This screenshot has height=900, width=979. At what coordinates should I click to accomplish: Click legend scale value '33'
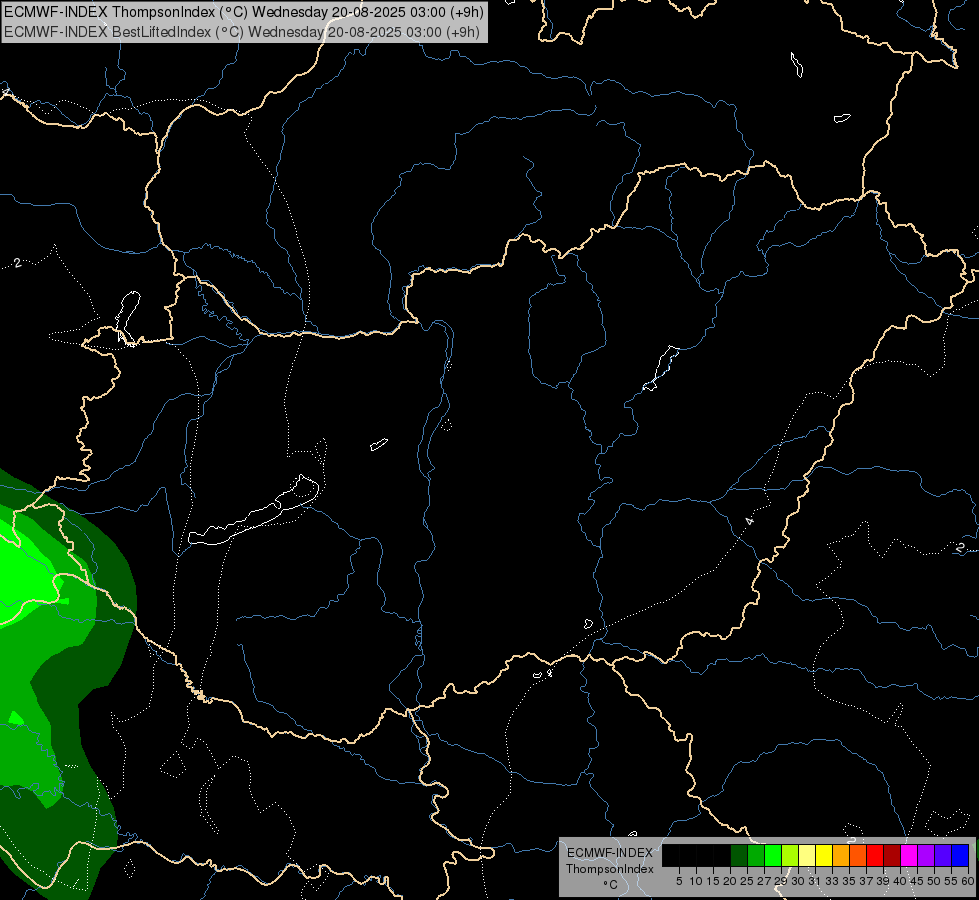tap(832, 881)
